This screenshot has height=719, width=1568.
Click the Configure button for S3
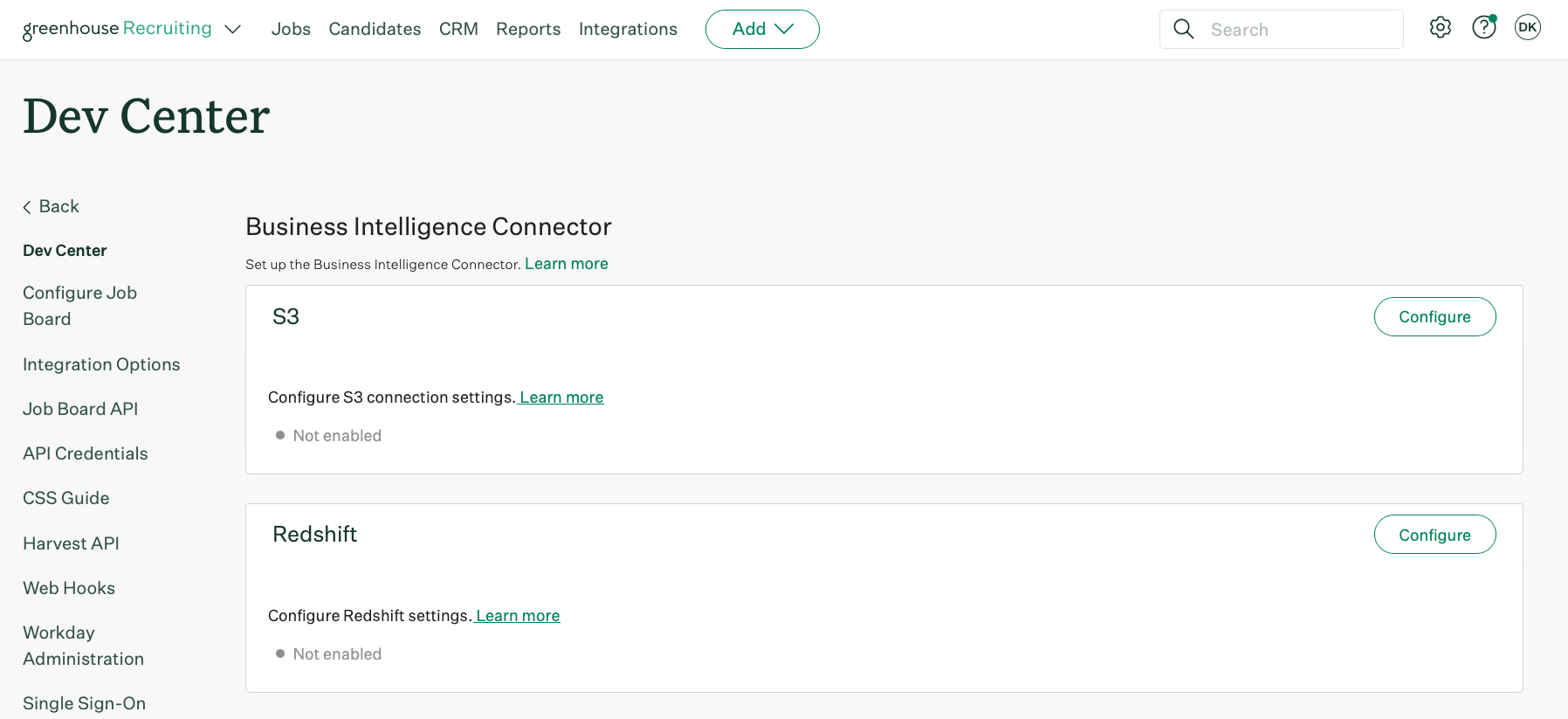(x=1434, y=316)
